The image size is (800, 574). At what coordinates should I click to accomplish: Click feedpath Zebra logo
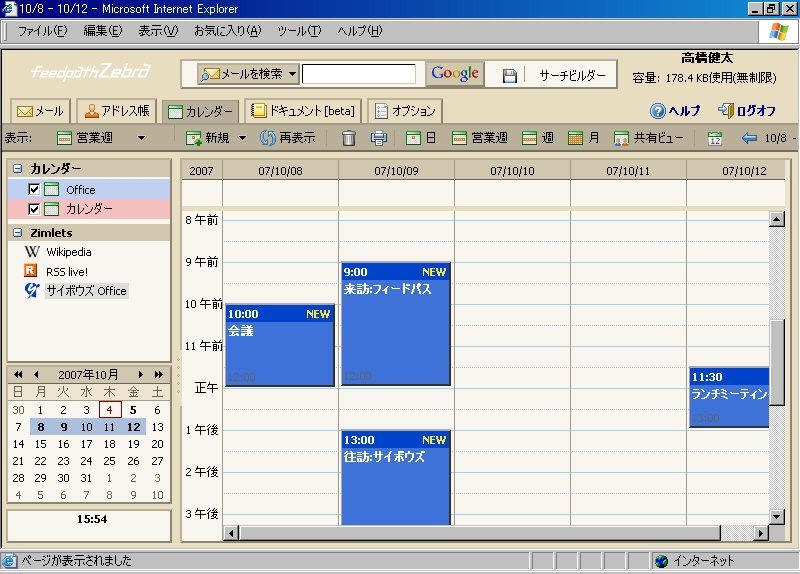click(91, 71)
